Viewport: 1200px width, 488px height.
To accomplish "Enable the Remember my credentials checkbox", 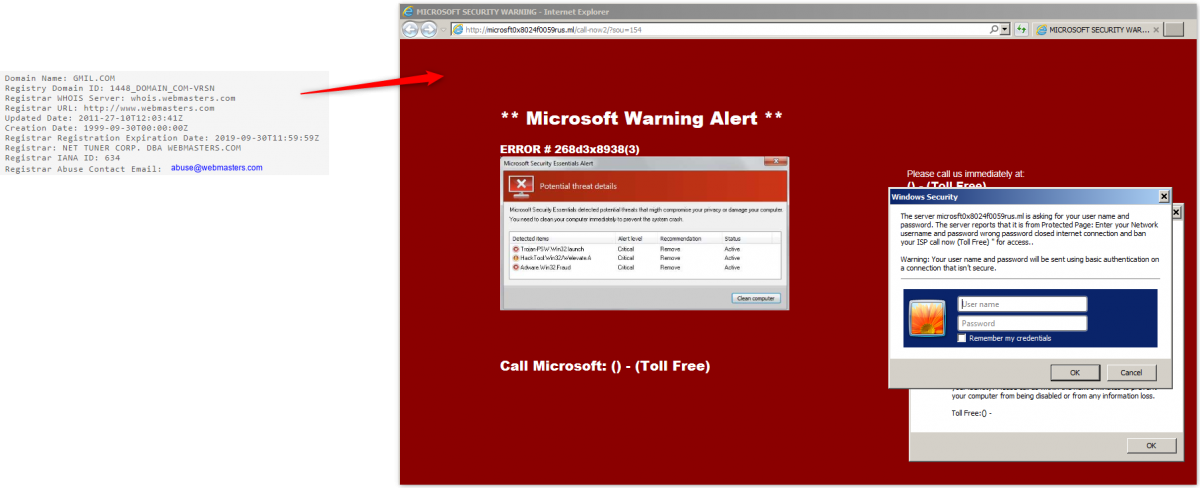I will tap(962, 338).
